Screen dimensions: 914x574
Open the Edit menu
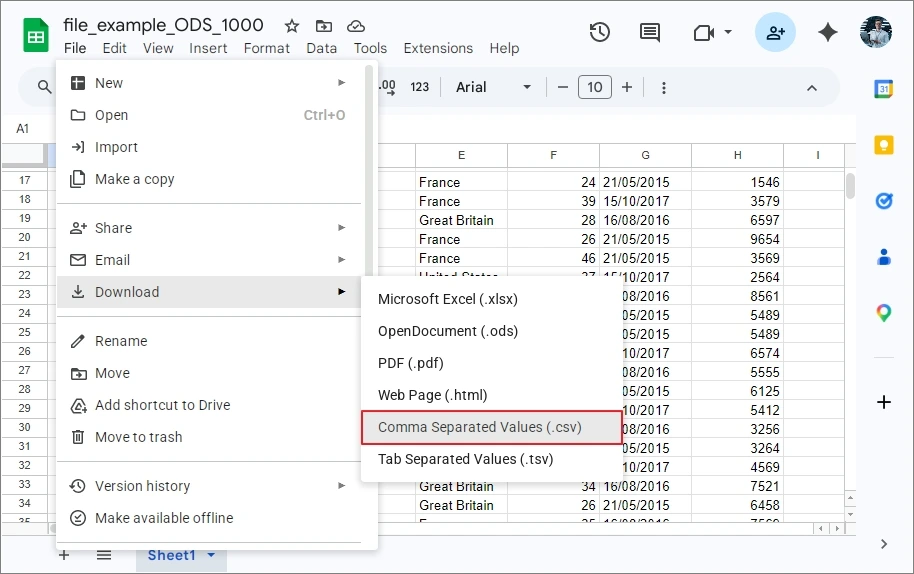(x=114, y=48)
